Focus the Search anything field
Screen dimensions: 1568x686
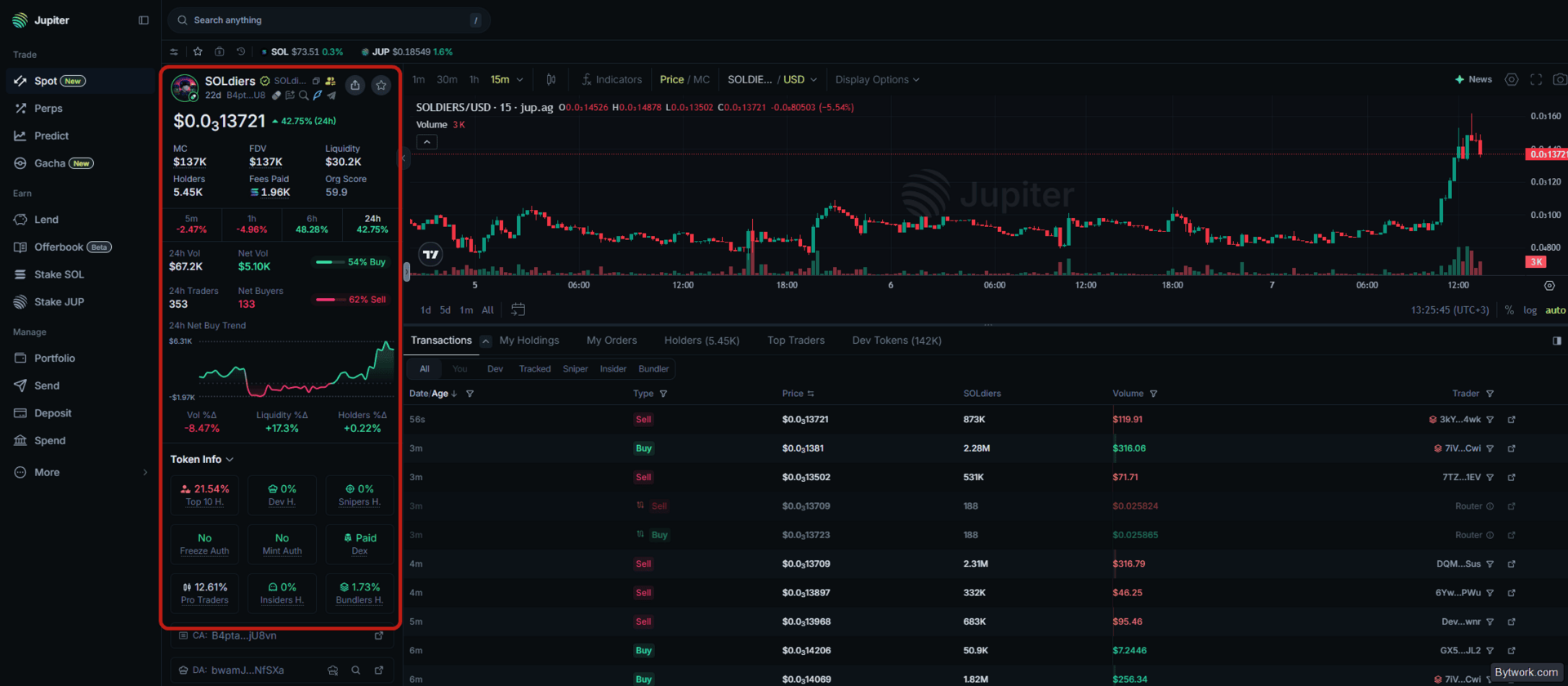329,20
